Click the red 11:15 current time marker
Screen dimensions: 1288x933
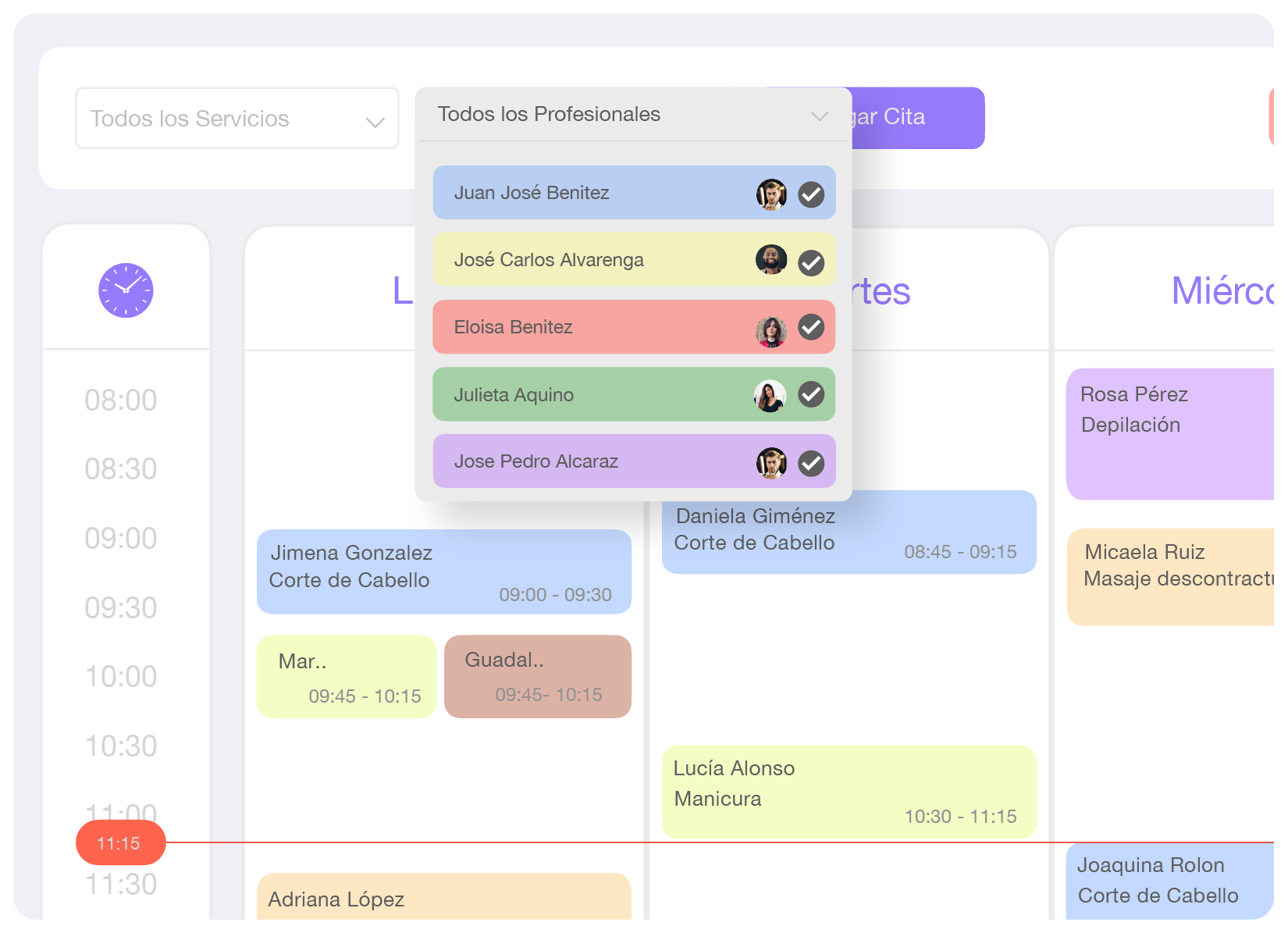(120, 843)
